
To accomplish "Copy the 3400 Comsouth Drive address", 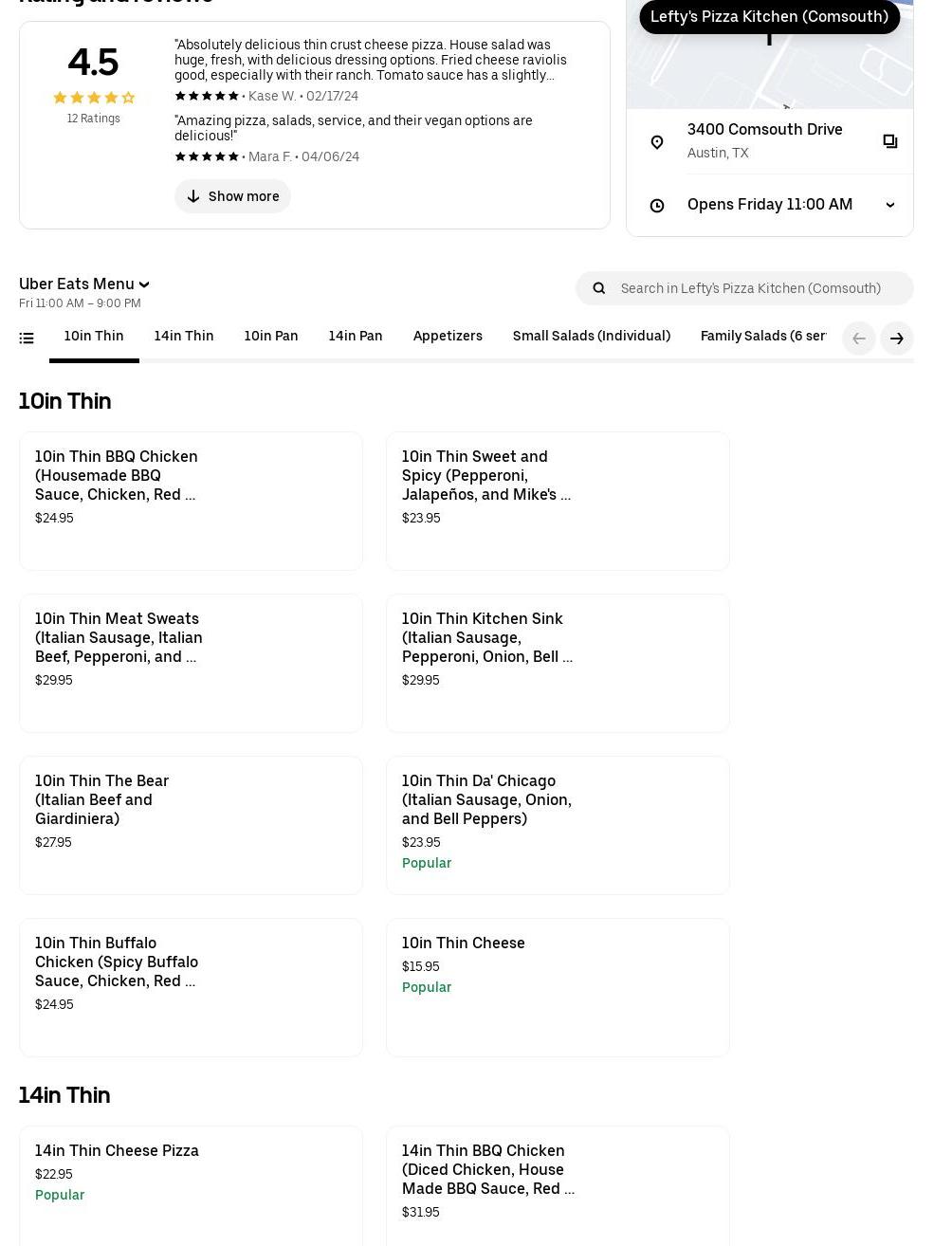I will point(889,141).
